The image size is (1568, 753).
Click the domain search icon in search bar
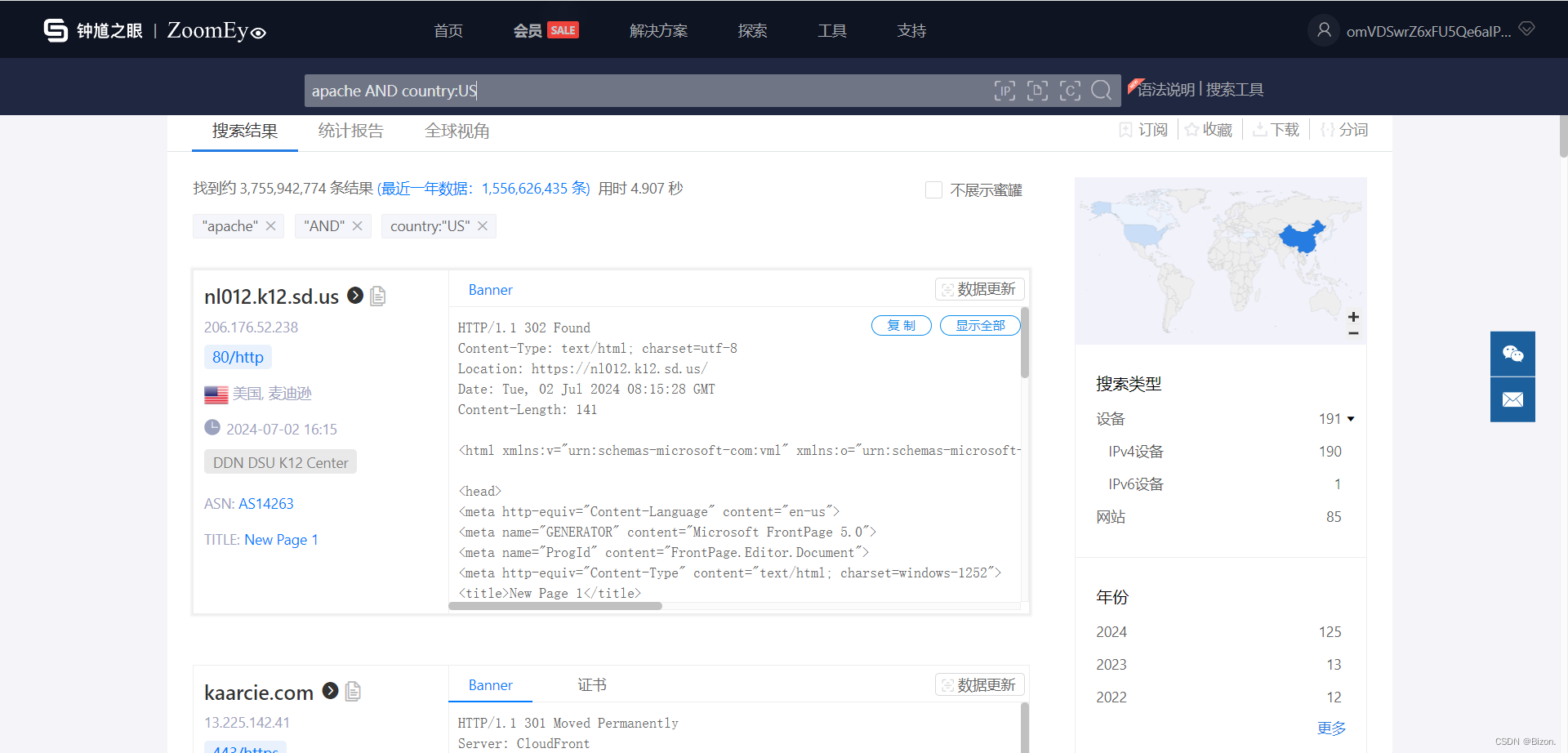point(1037,90)
